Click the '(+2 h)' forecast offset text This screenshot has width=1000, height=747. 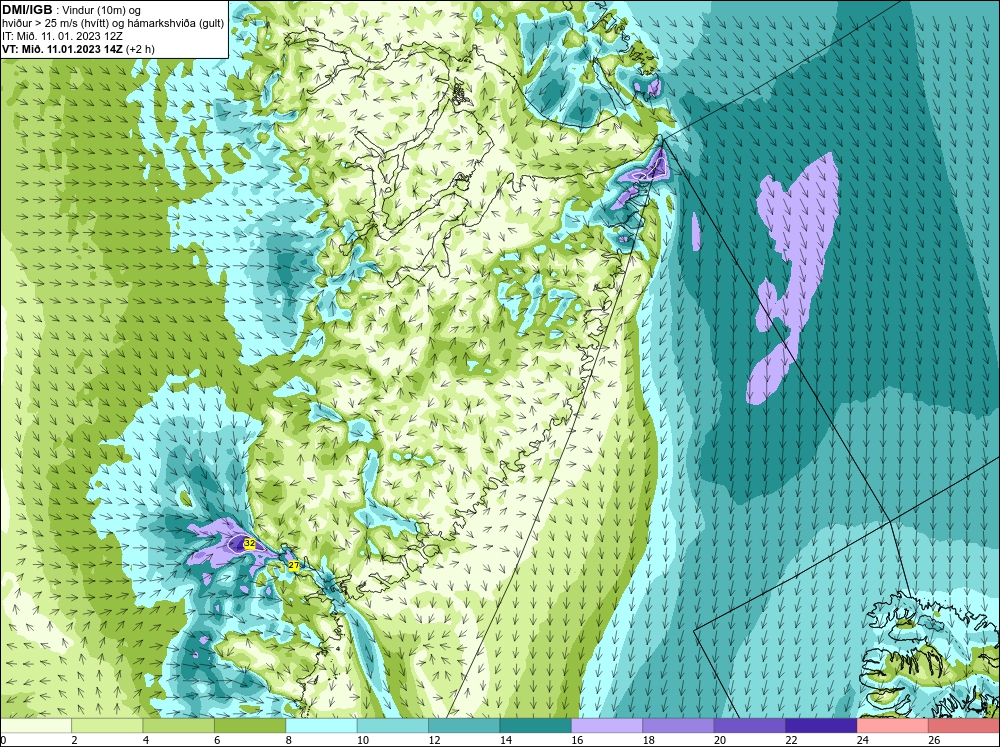pos(140,48)
